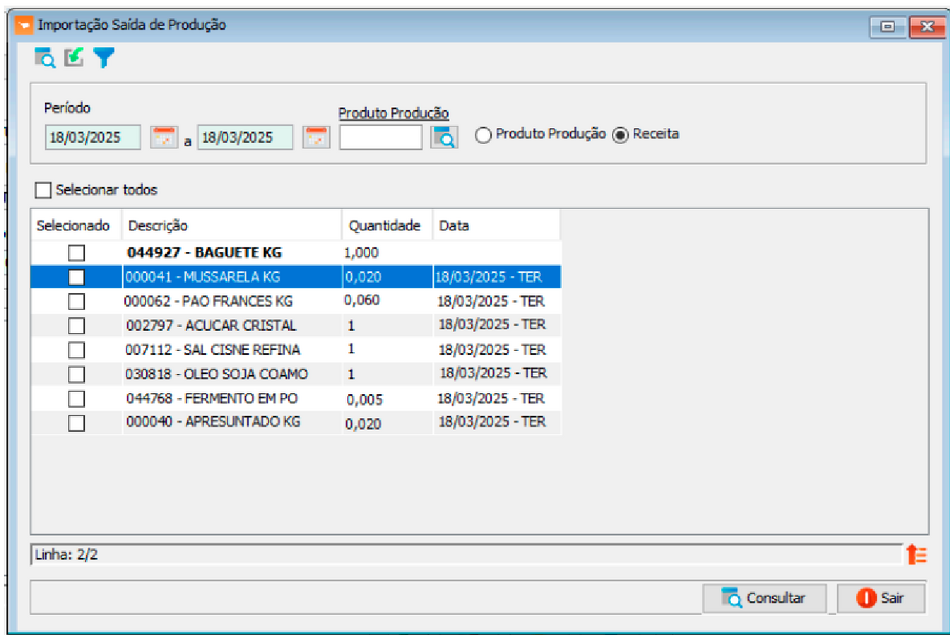Select row 044768 - FERMENTO EM PO
Screen dimensions: 950x635
tap(296, 399)
